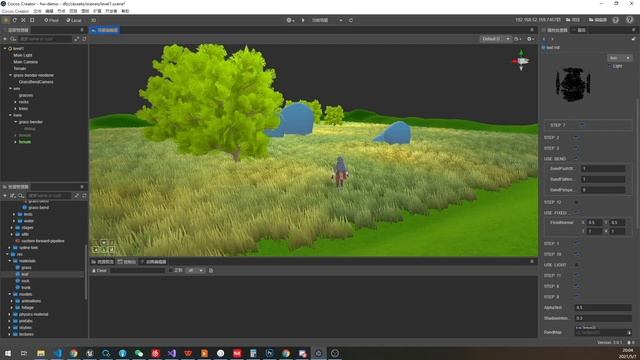Expand the physics-material folder
Image resolution: width=640 pixels, height=360 pixels.
[10, 314]
